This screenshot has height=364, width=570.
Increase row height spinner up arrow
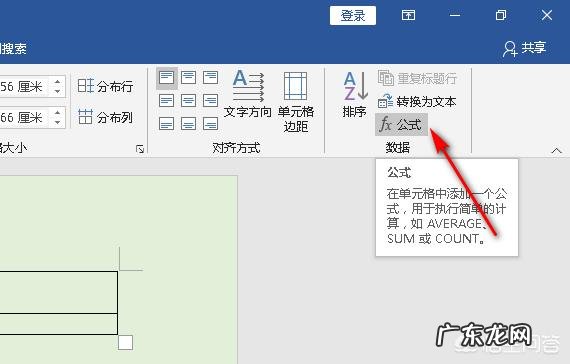(57, 82)
